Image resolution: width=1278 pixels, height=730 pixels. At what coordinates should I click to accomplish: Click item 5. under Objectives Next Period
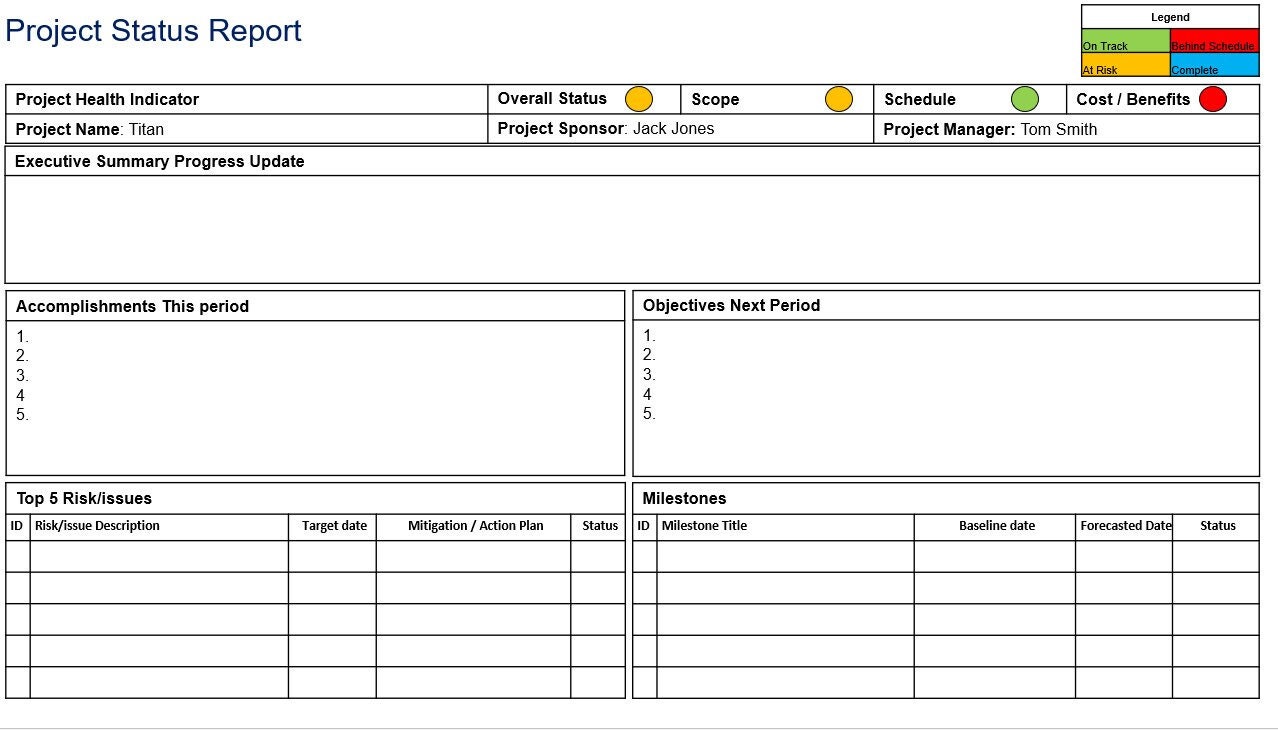(649, 414)
